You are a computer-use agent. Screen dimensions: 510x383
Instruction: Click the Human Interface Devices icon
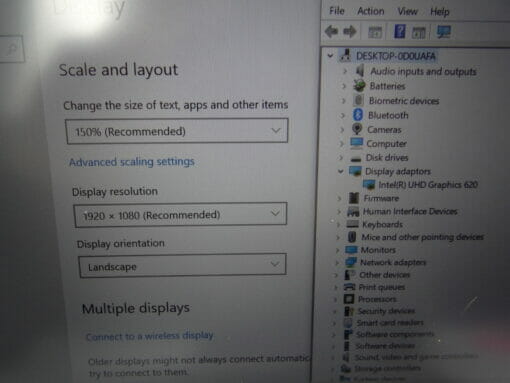353,211
